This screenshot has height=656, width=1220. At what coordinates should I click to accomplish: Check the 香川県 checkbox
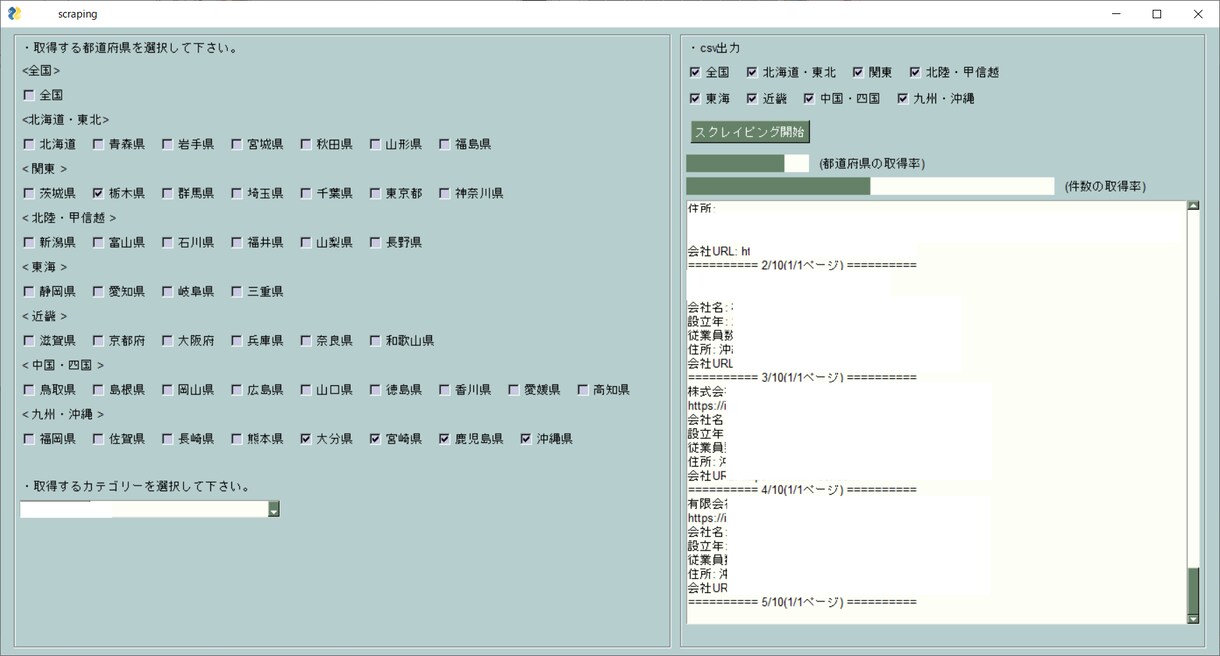444,389
